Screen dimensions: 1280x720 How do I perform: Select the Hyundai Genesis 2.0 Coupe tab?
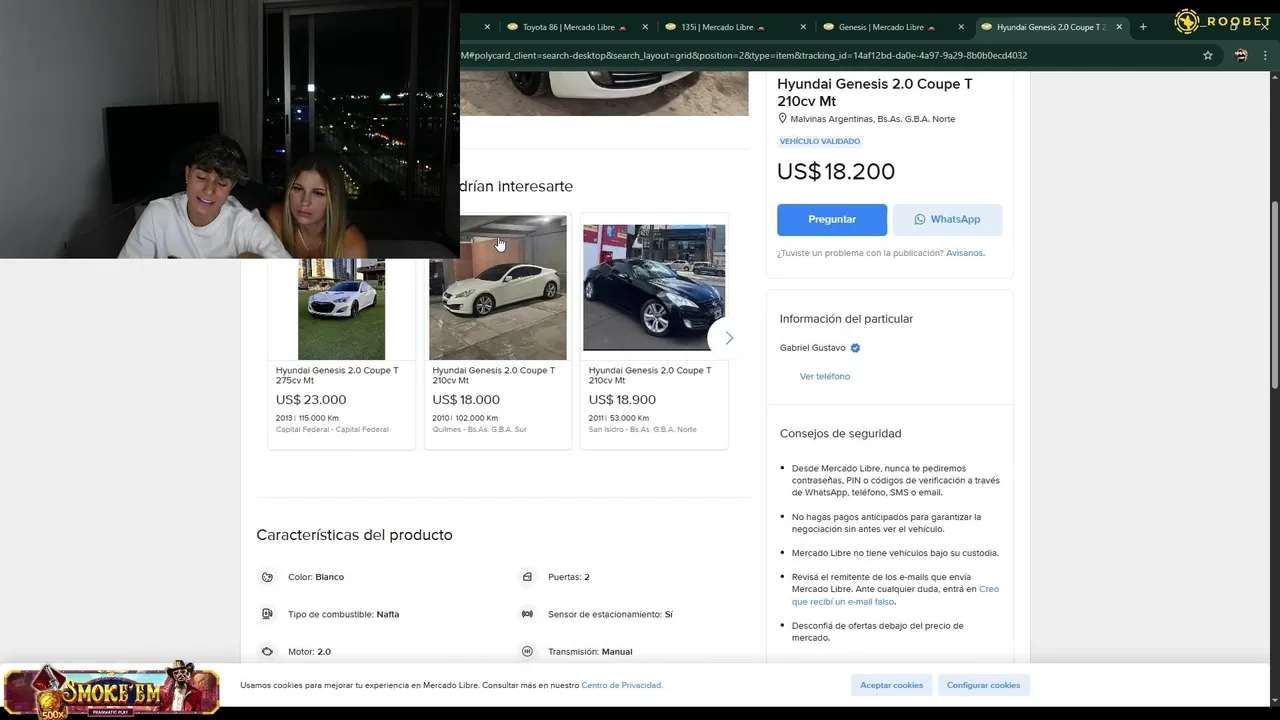pyautogui.click(x=1051, y=27)
